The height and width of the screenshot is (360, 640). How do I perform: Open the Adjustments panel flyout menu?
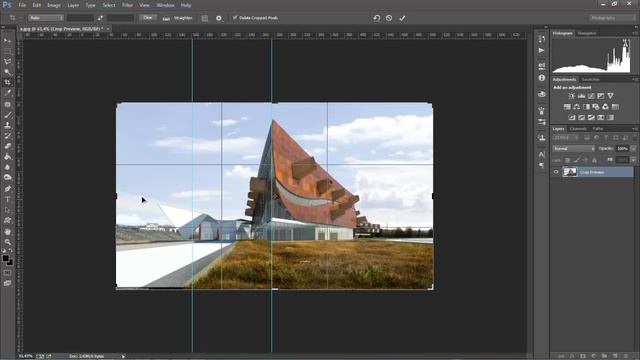click(x=635, y=80)
